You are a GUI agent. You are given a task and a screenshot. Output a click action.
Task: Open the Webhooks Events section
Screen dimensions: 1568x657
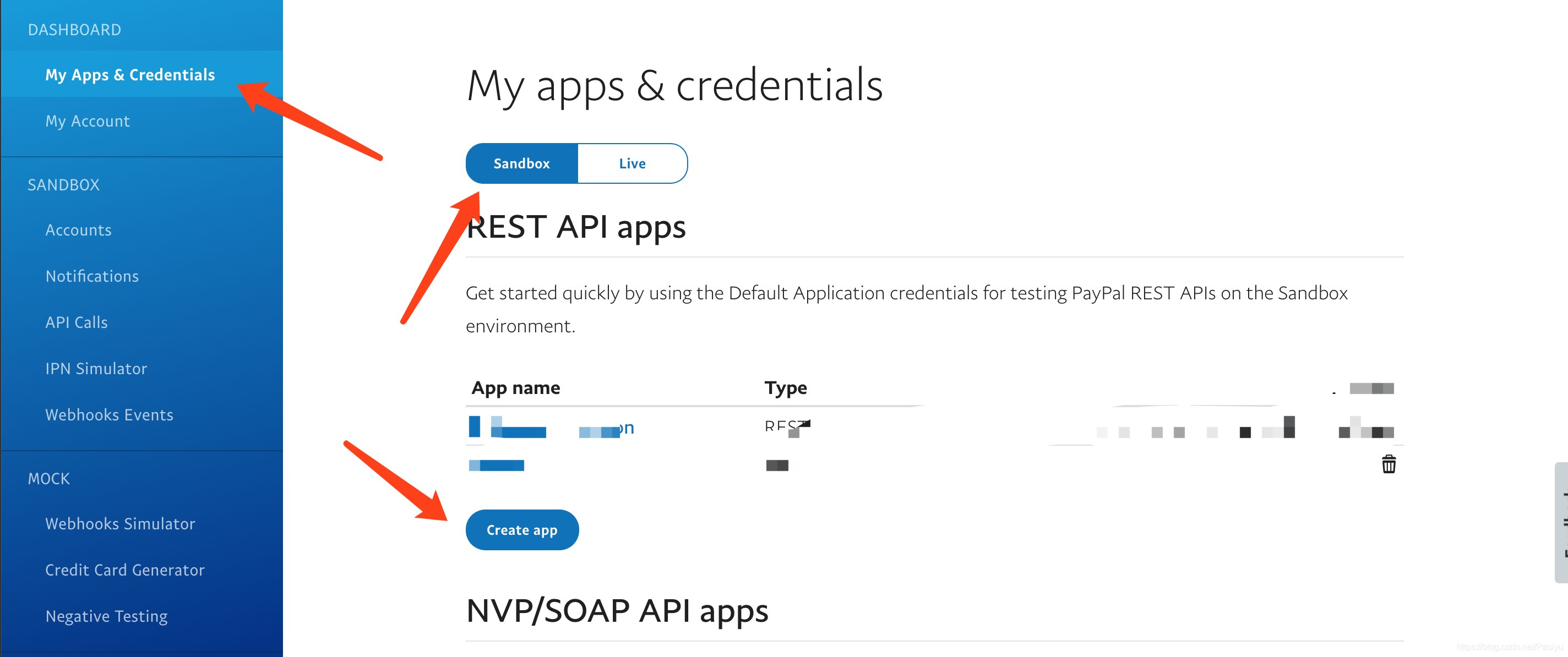[109, 414]
